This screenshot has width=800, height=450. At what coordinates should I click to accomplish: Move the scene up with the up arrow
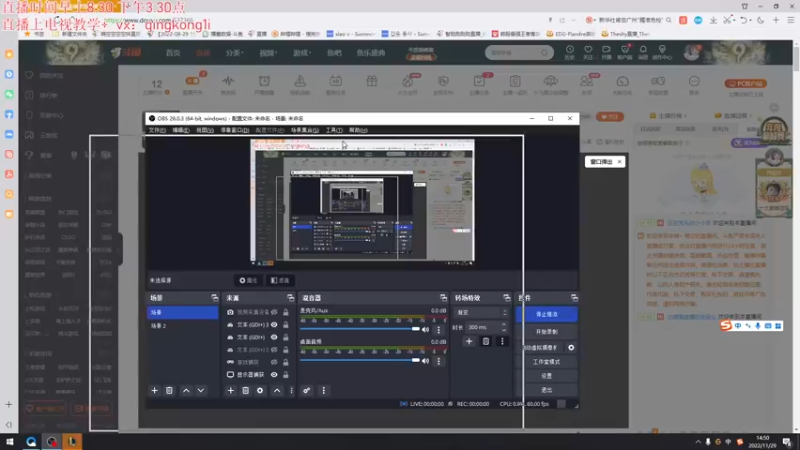click(186, 390)
